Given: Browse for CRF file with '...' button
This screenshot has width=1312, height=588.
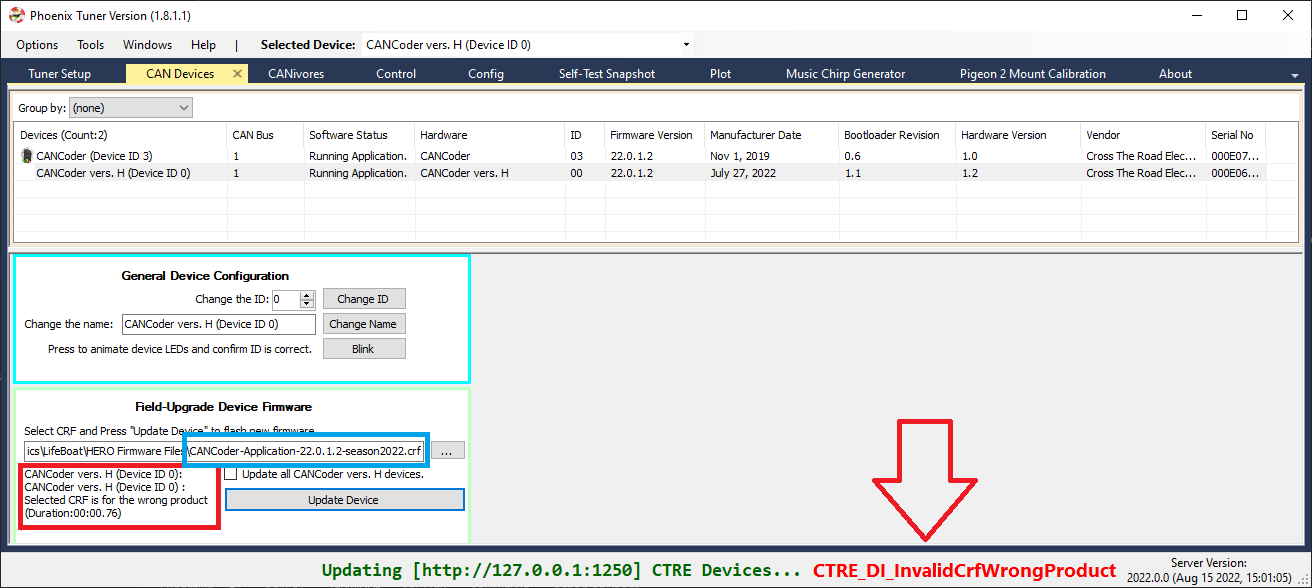Looking at the screenshot, I should point(446,451).
